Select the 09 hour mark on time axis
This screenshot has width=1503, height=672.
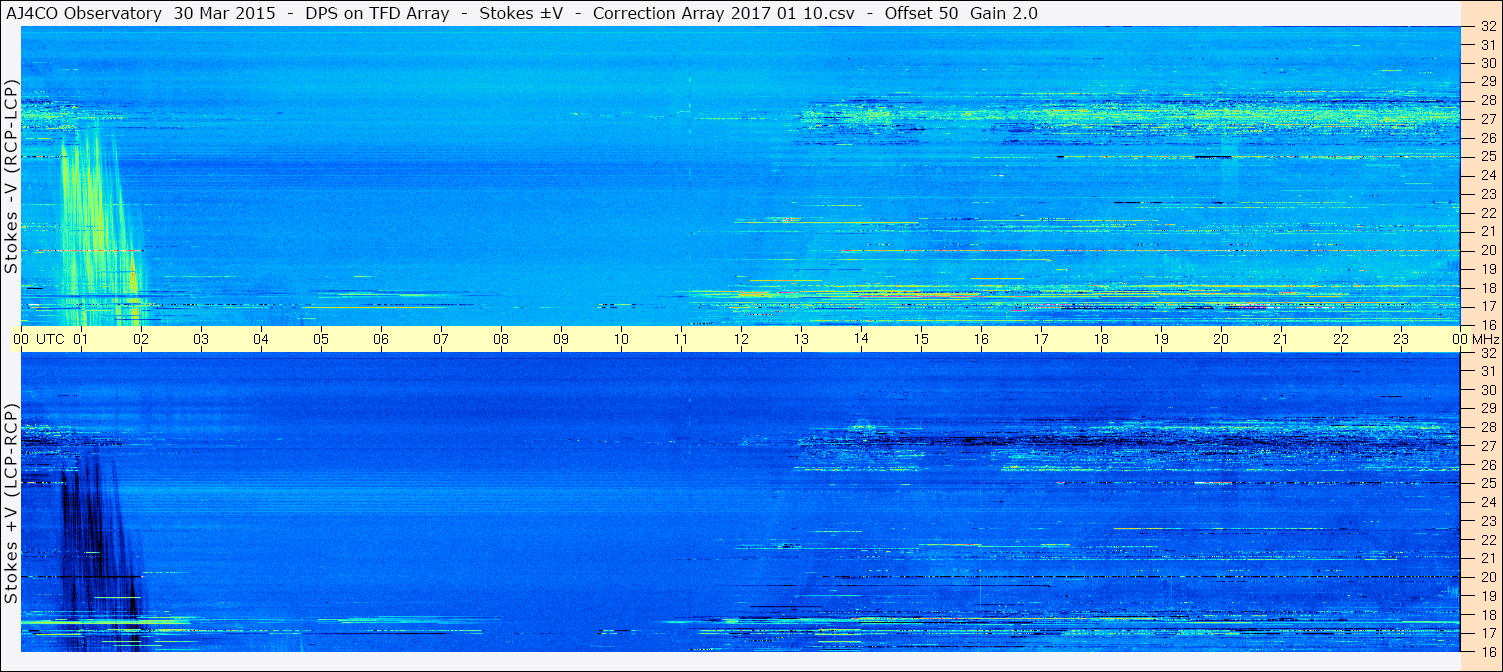[561, 339]
